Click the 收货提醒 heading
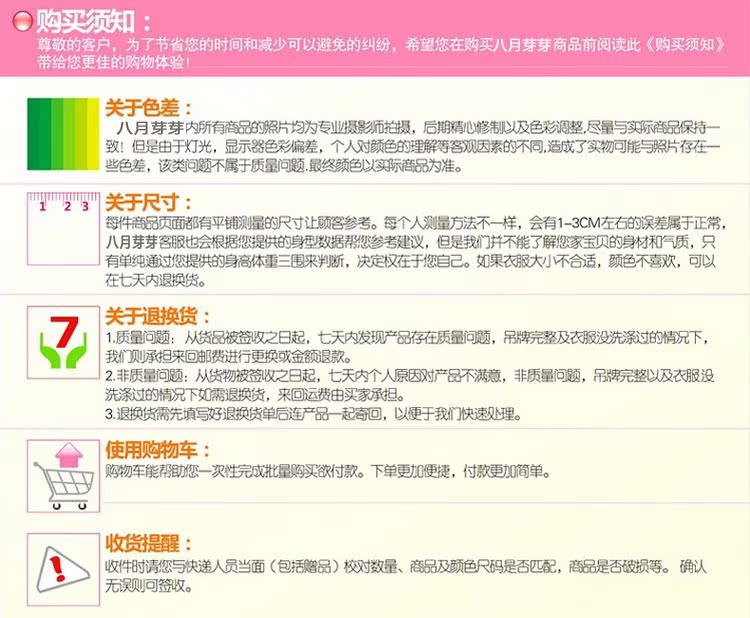Screen dimensions: 750x618 (x=149, y=544)
